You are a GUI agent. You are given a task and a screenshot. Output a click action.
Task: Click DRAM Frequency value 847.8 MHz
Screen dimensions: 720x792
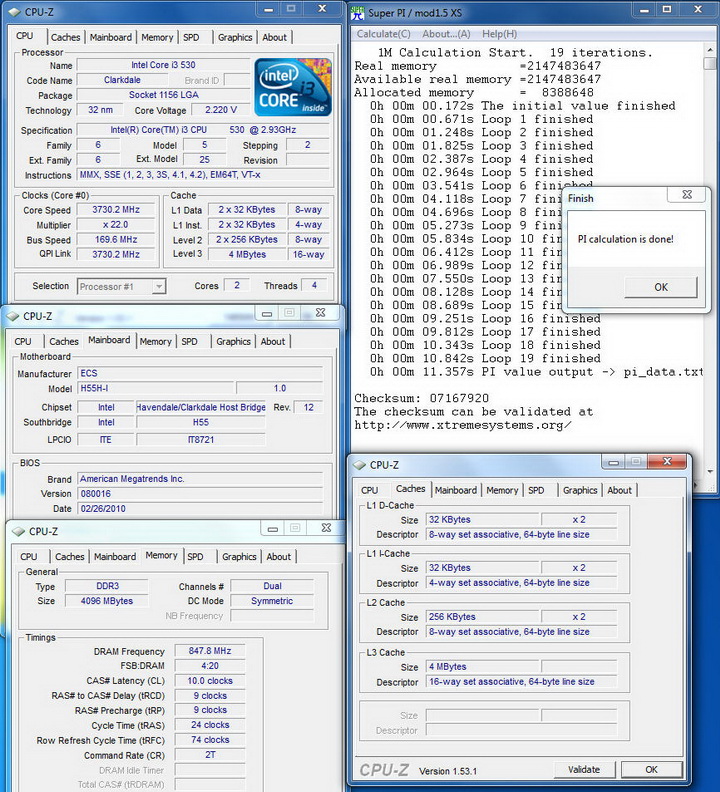pos(210,651)
